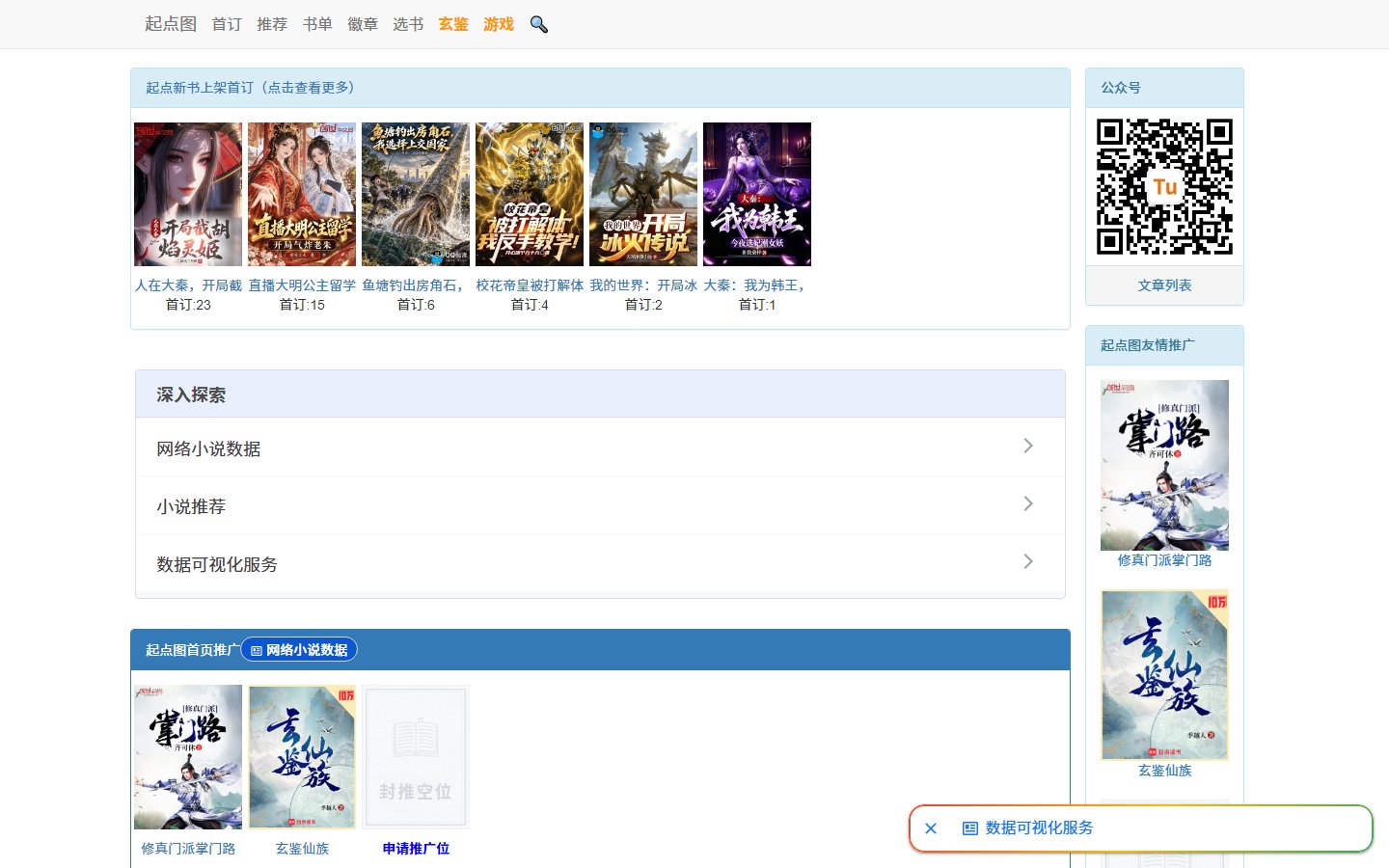Open the 起点图 home link
This screenshot has width=1389, height=868.
tap(171, 24)
